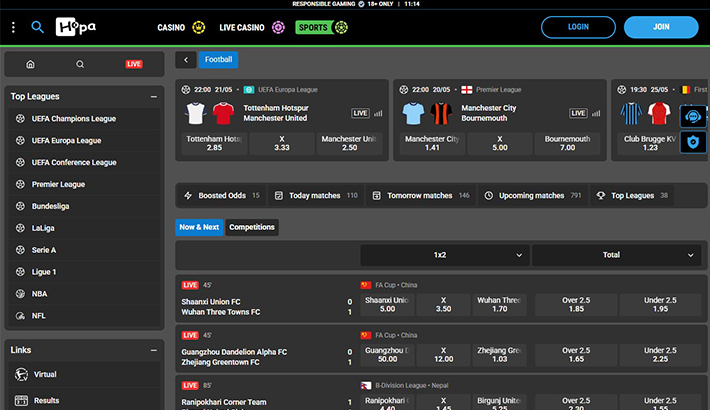Bet on Shaanxi Union at 5.00

387,304
